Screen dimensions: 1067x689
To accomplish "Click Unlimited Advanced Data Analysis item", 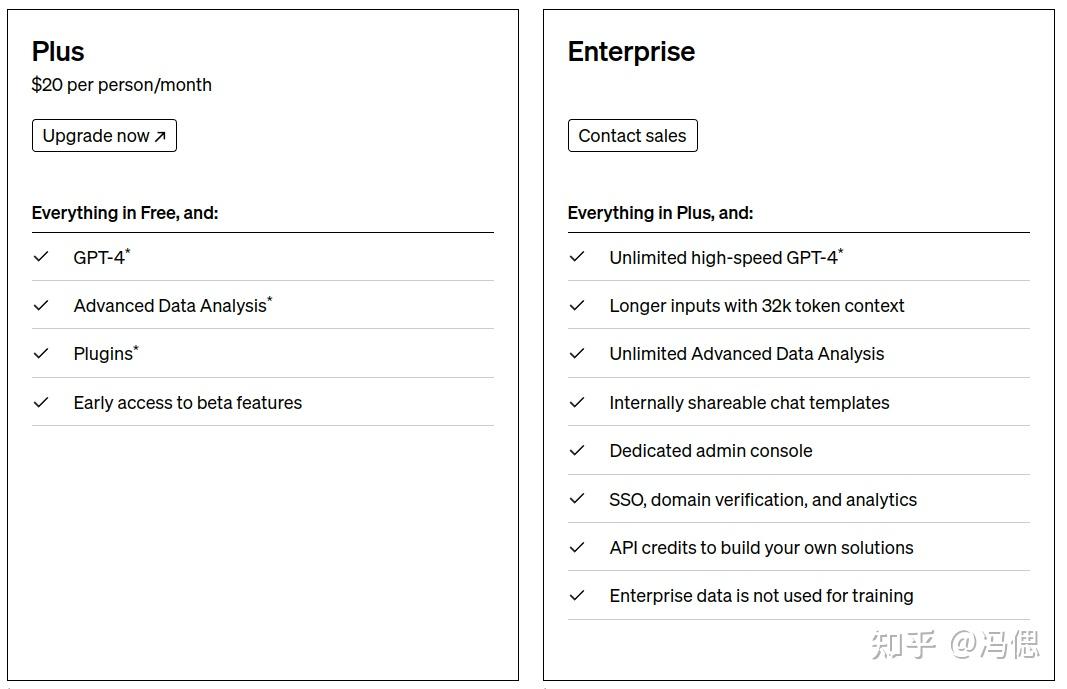I will point(746,354).
